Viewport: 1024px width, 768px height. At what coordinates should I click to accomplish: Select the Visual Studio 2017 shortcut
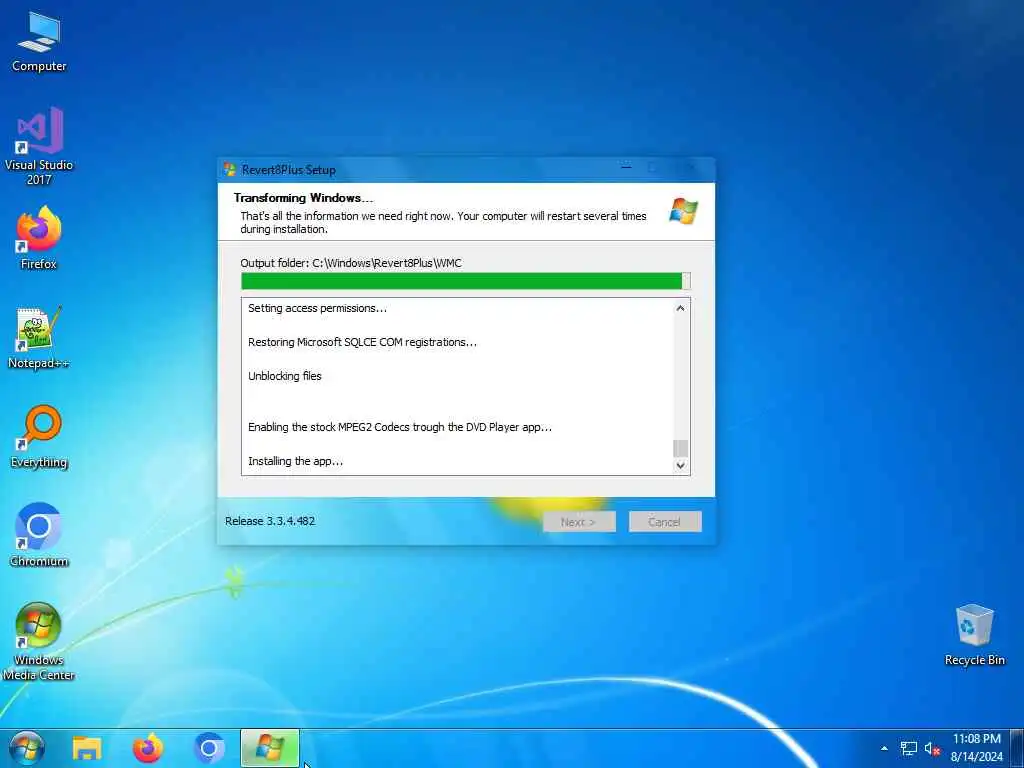(39, 147)
